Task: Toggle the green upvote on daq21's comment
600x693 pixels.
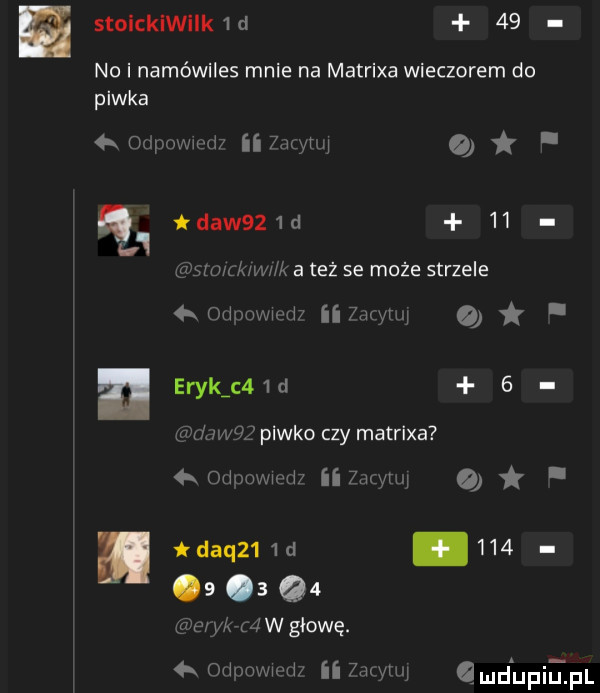Action: [440, 548]
